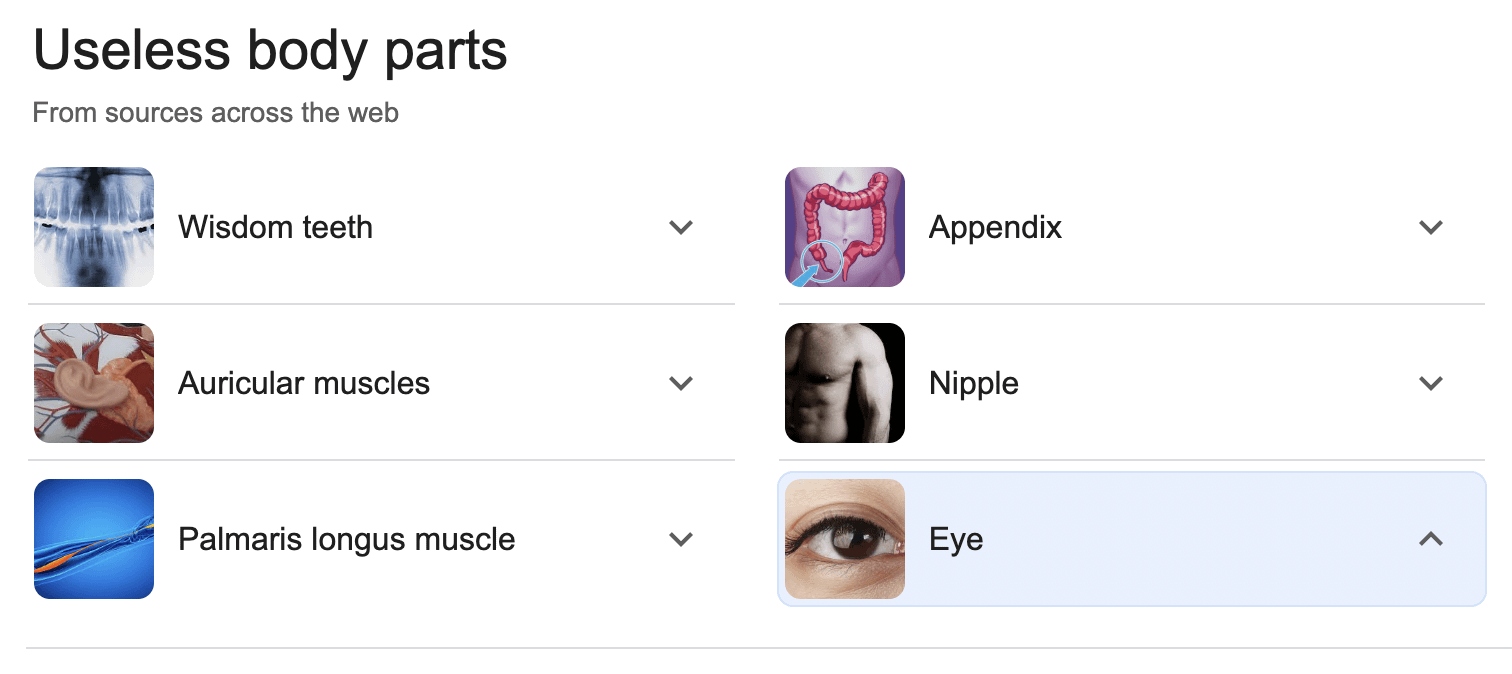
Task: Expand the Appendix chevron arrow
Action: (x=1431, y=227)
